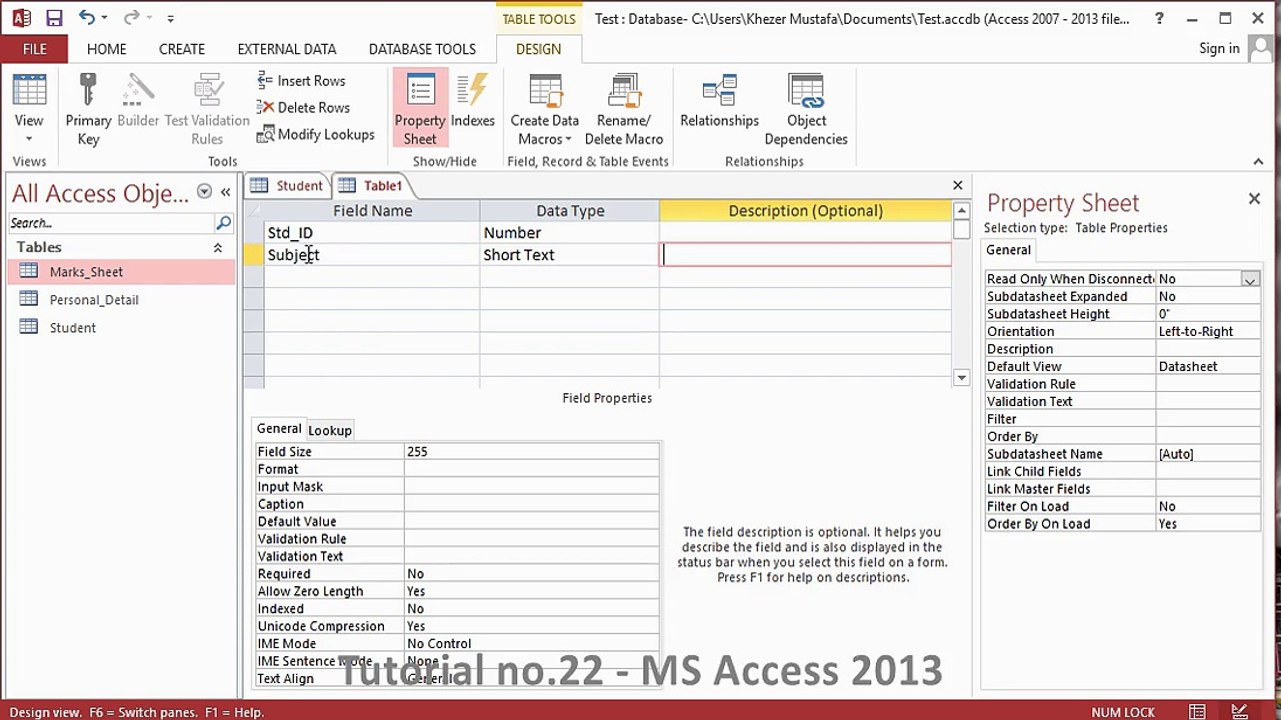Image resolution: width=1281 pixels, height=720 pixels.
Task: Select the Personal_Detail table
Action: point(120,300)
